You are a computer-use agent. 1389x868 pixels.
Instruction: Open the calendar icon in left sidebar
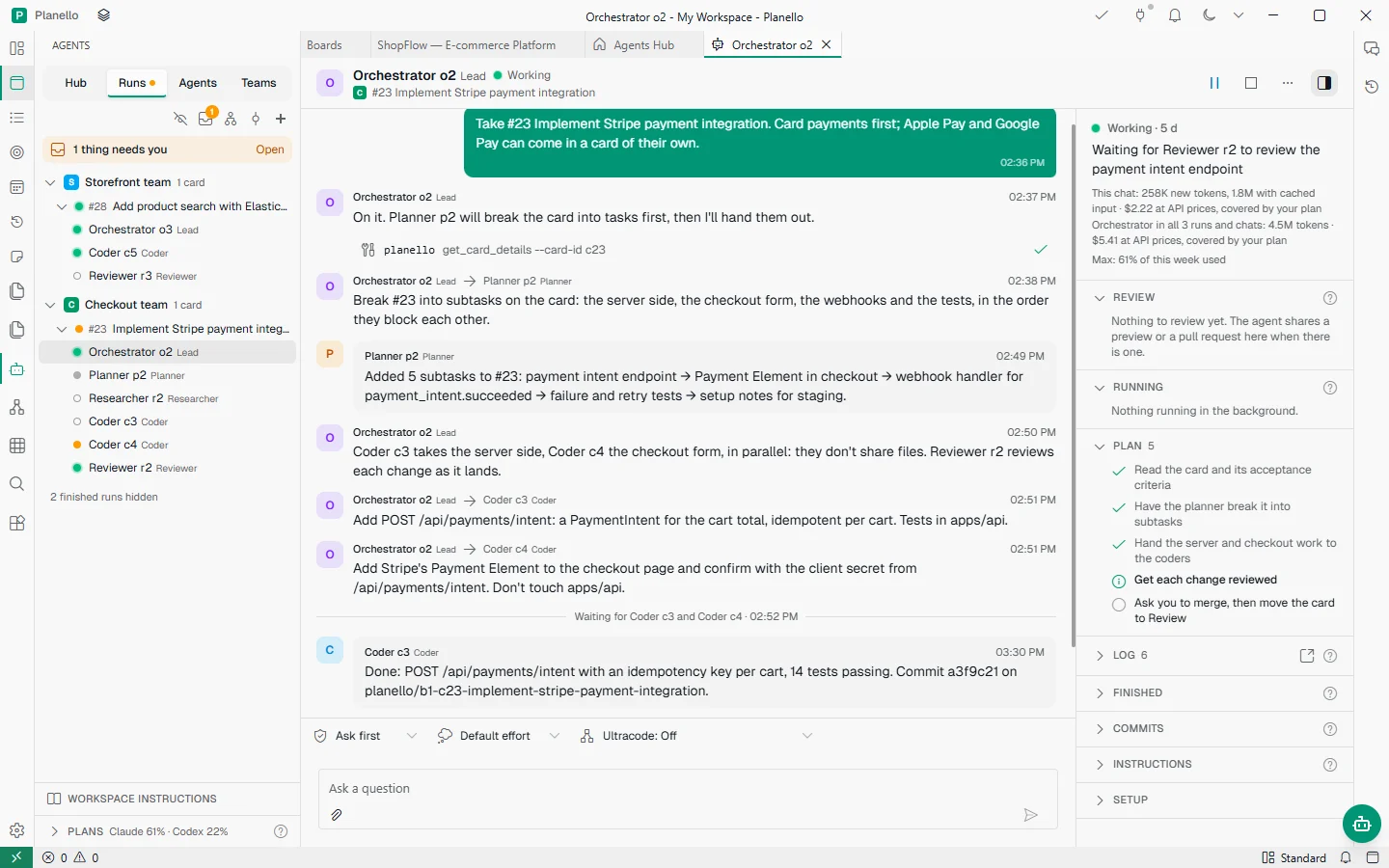pyautogui.click(x=16, y=187)
